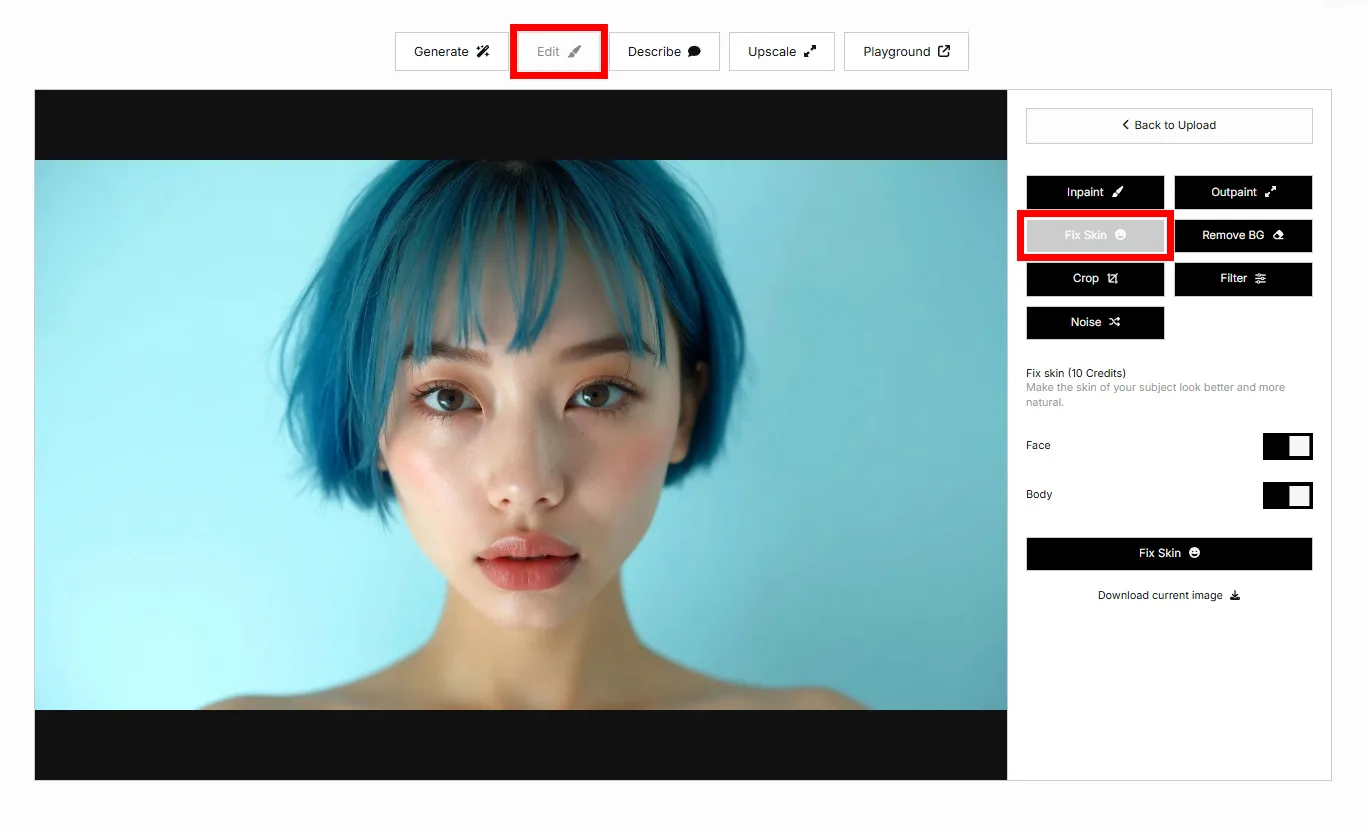Toggle the Face skin fix switch
1369x833 pixels.
coord(1287,446)
